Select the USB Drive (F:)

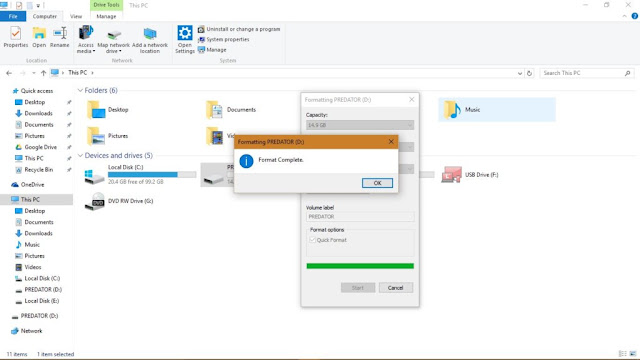[470, 175]
